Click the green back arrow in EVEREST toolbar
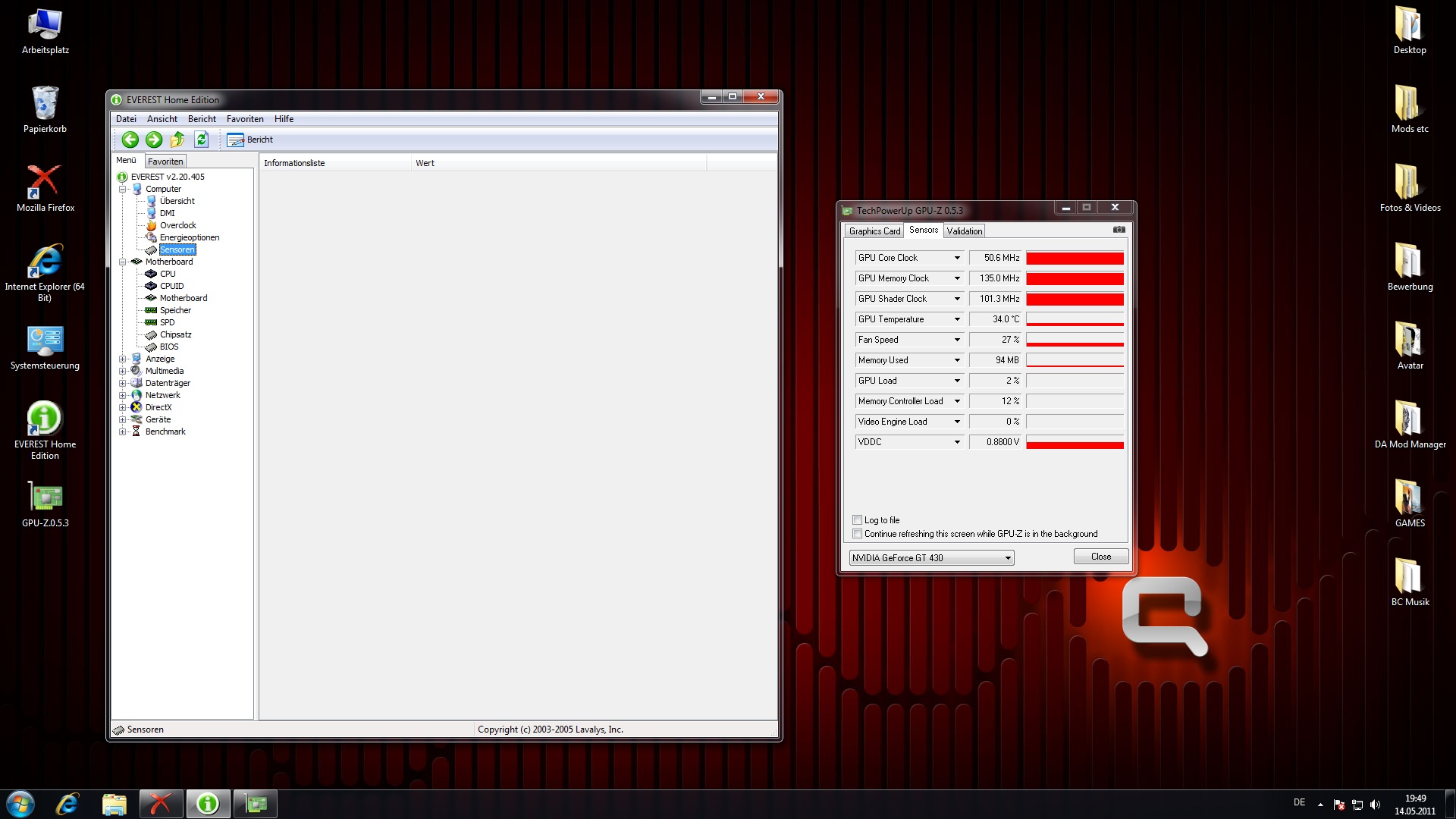Viewport: 1456px width, 819px height. coord(130,140)
